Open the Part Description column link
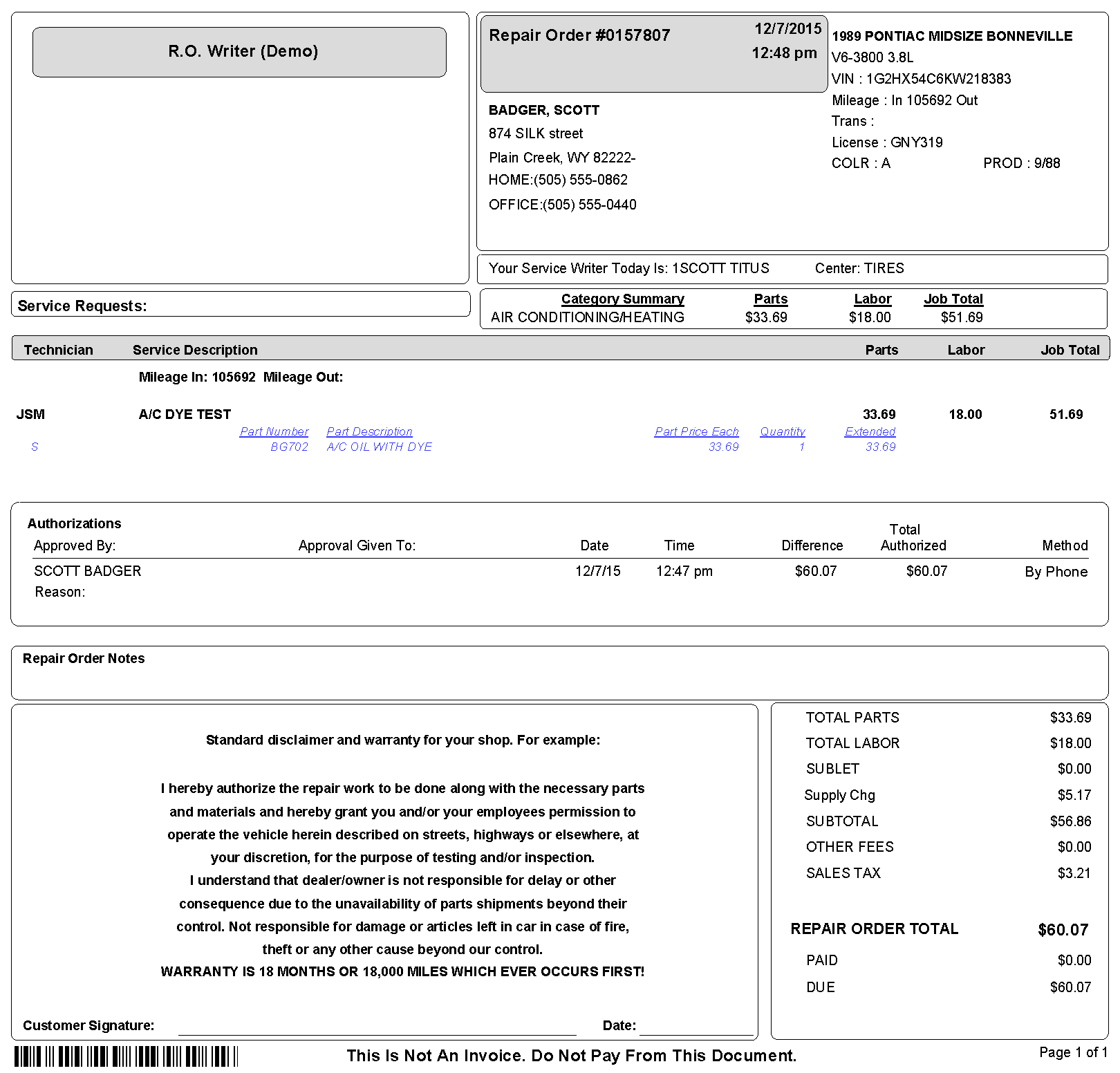 tap(369, 431)
